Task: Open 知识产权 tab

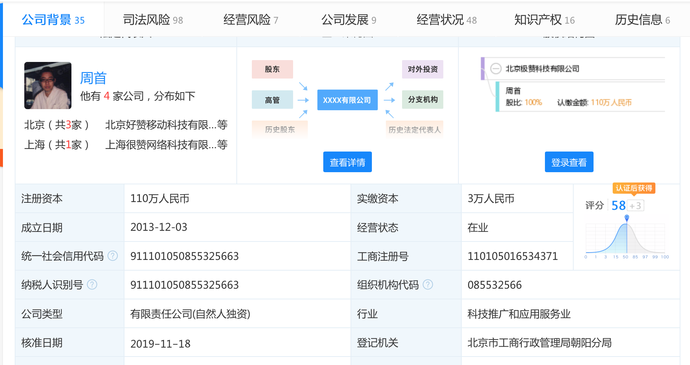Action: click(544, 20)
